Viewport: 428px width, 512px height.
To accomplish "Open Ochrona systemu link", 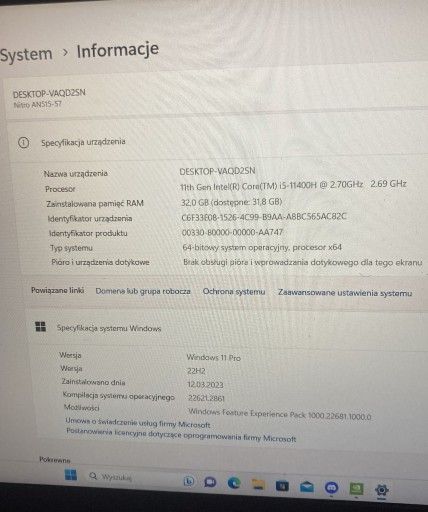I will (x=234, y=292).
